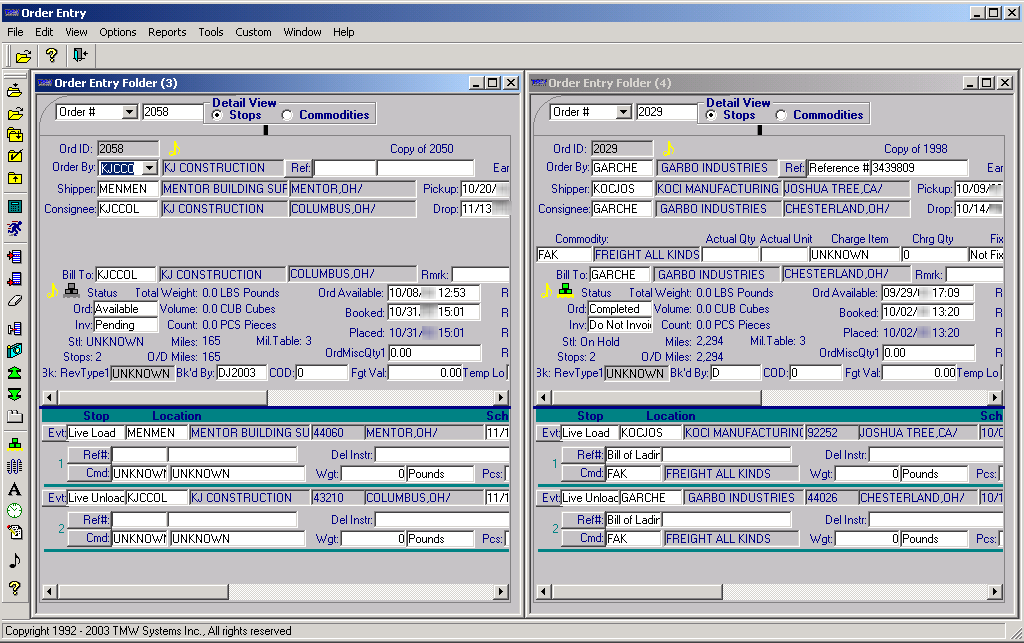Image resolution: width=1024 pixels, height=643 pixels.
Task: Open the Custom menu
Action: pyautogui.click(x=253, y=32)
